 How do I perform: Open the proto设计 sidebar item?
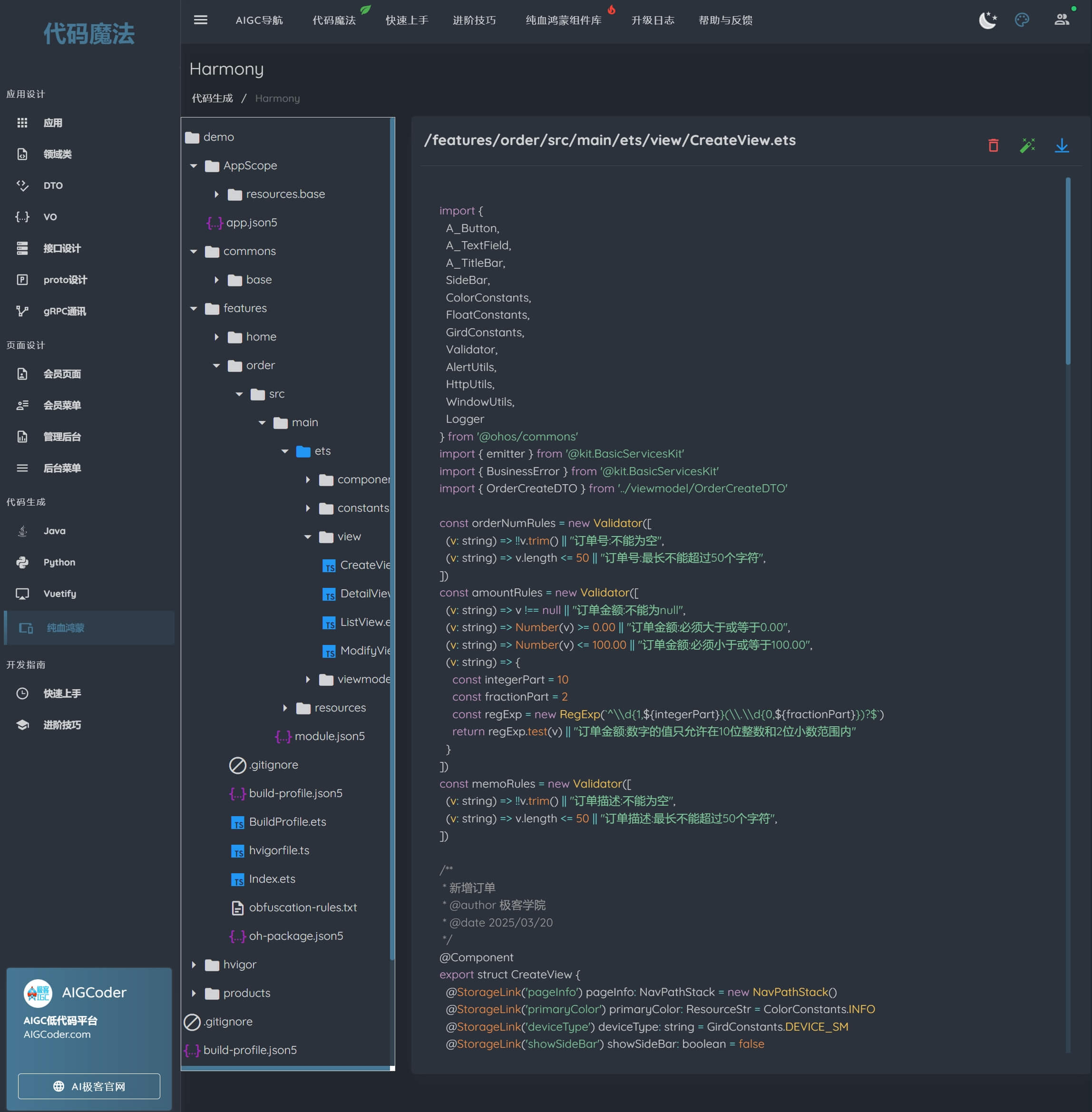click(65, 280)
